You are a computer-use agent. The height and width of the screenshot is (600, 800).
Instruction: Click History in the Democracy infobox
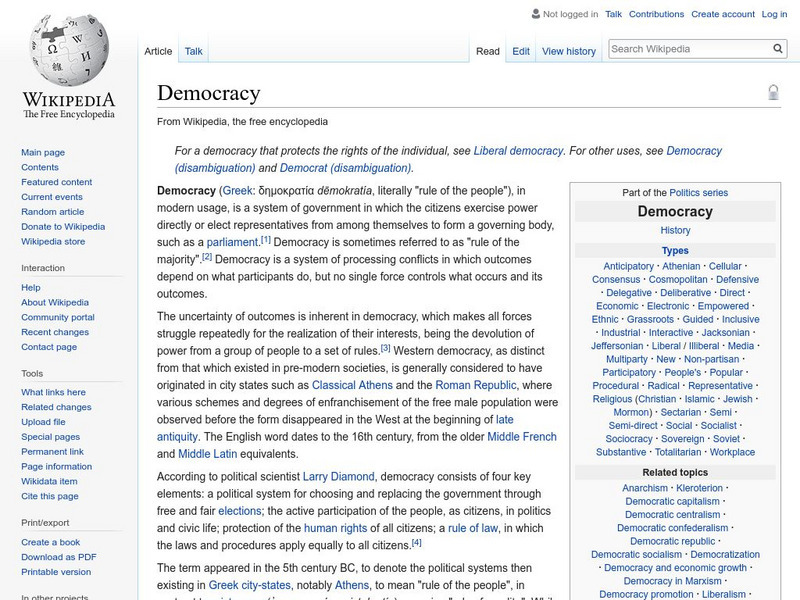pyautogui.click(x=675, y=230)
